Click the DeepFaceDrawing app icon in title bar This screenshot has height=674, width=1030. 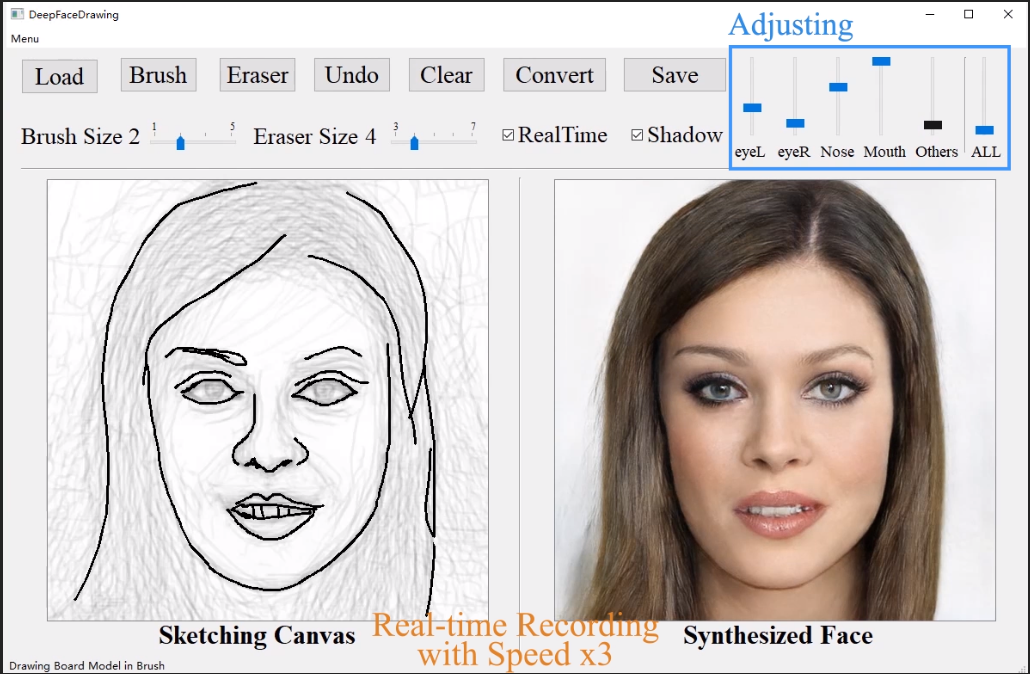click(x=16, y=15)
